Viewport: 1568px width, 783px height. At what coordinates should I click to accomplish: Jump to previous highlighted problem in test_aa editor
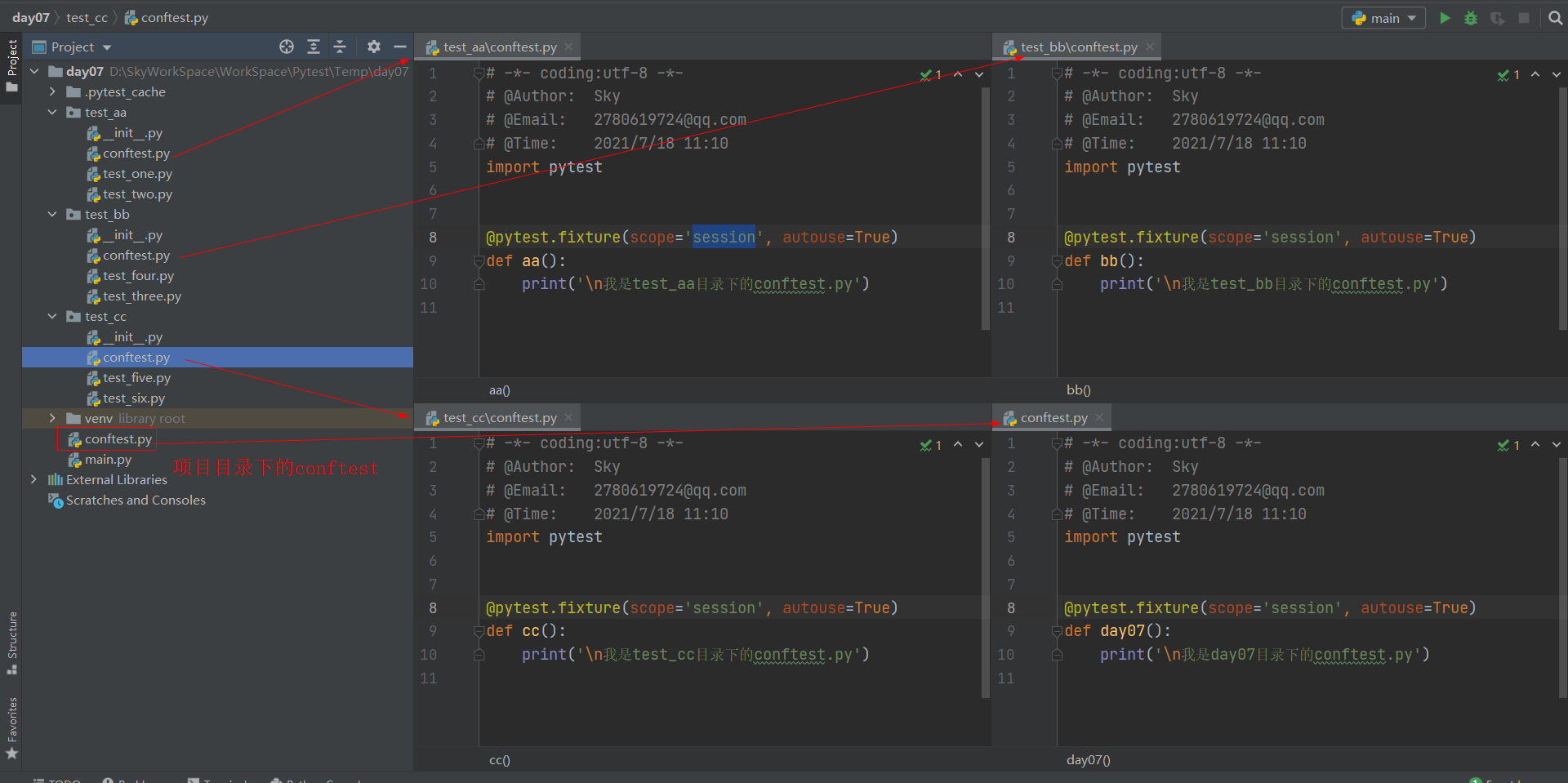coord(958,74)
